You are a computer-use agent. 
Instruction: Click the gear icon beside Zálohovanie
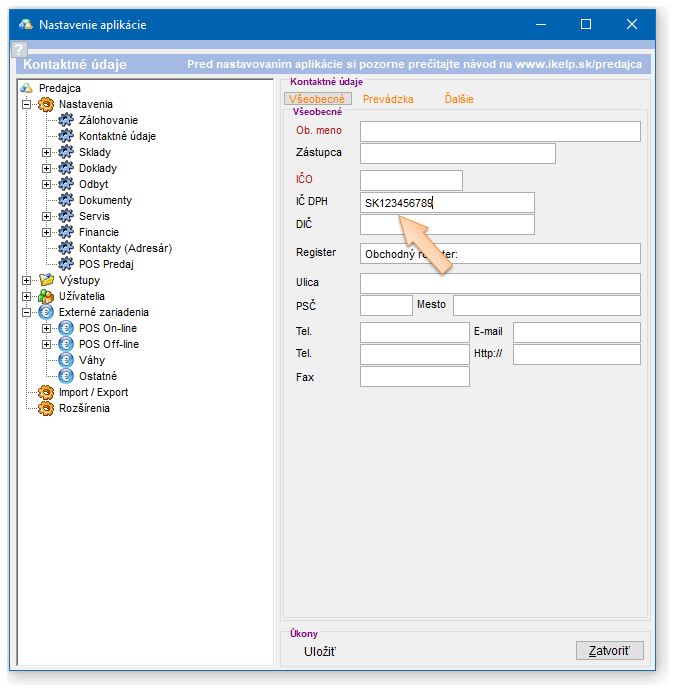coord(66,120)
